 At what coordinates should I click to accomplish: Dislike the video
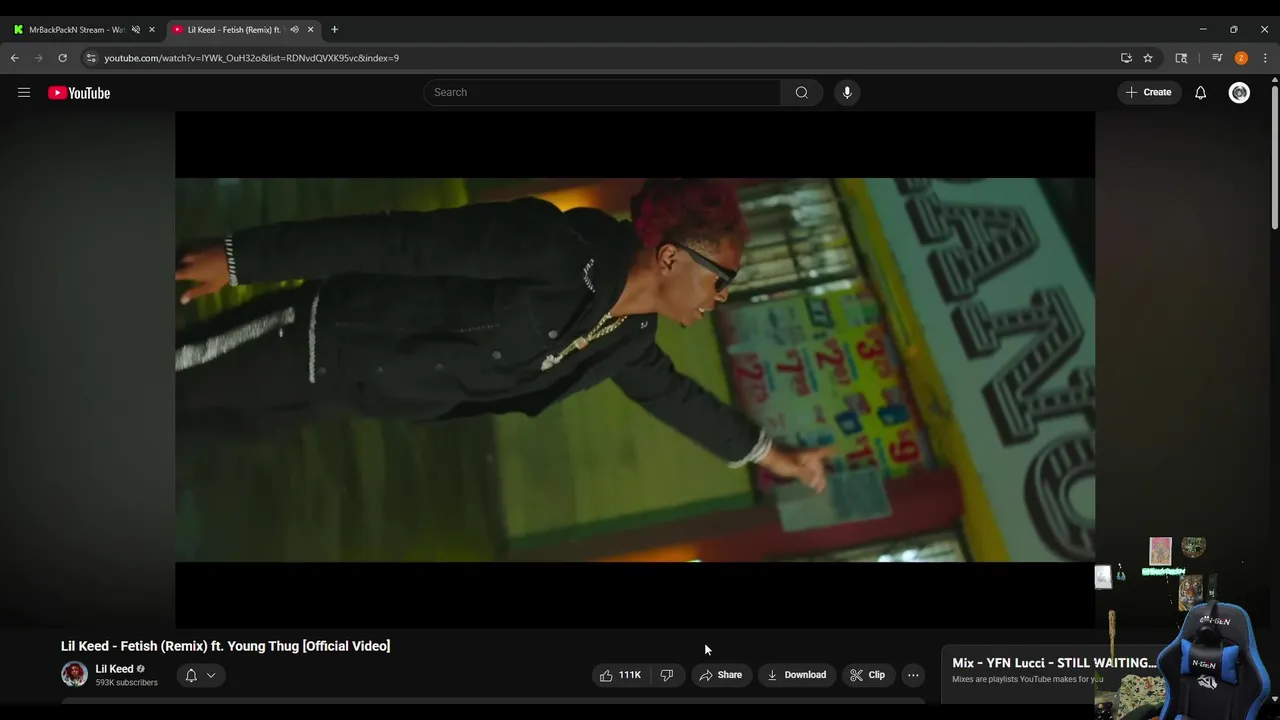pos(667,675)
